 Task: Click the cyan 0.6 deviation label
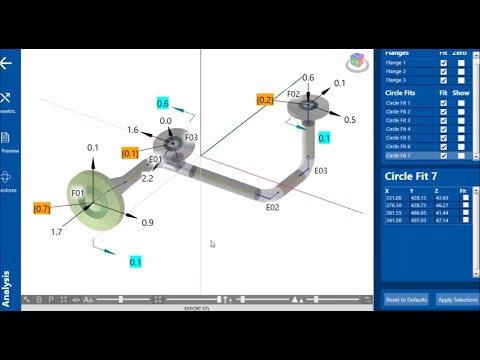(x=162, y=103)
